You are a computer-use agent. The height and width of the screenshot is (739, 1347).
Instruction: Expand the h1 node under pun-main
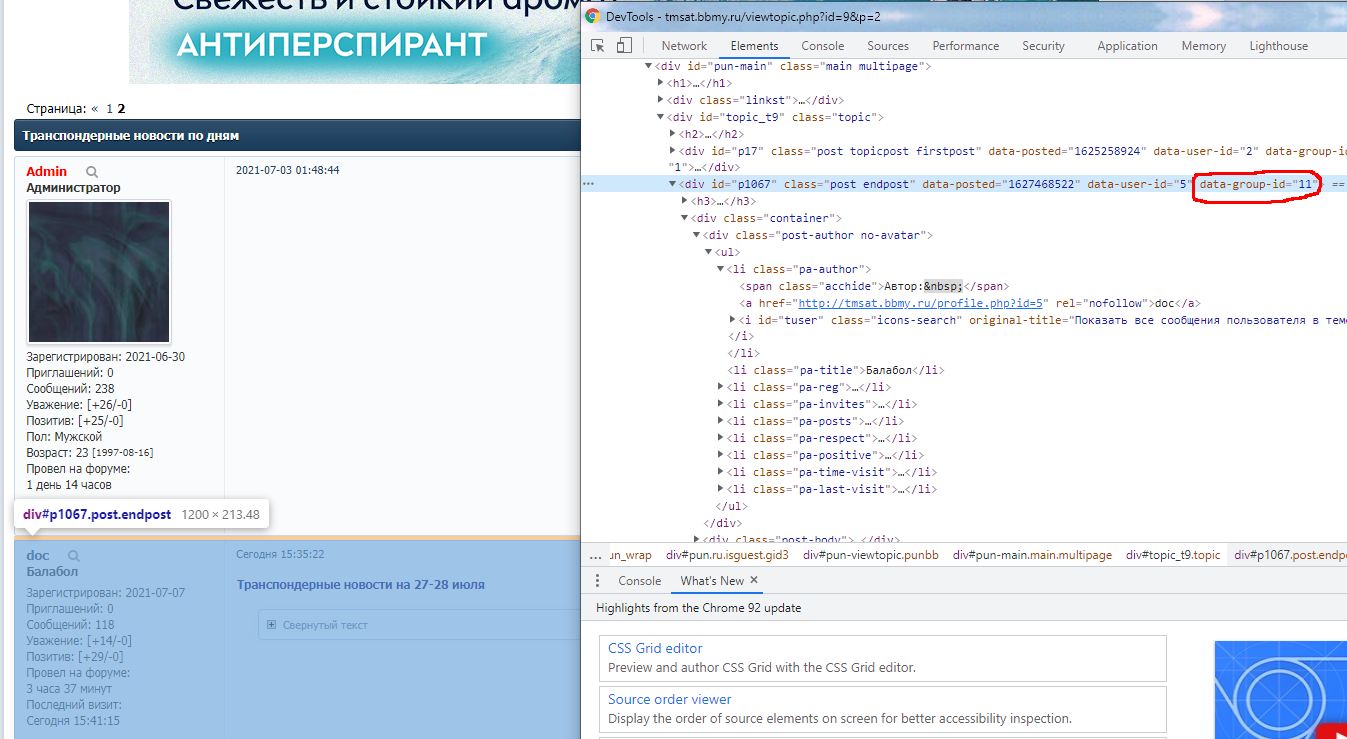[660, 84]
